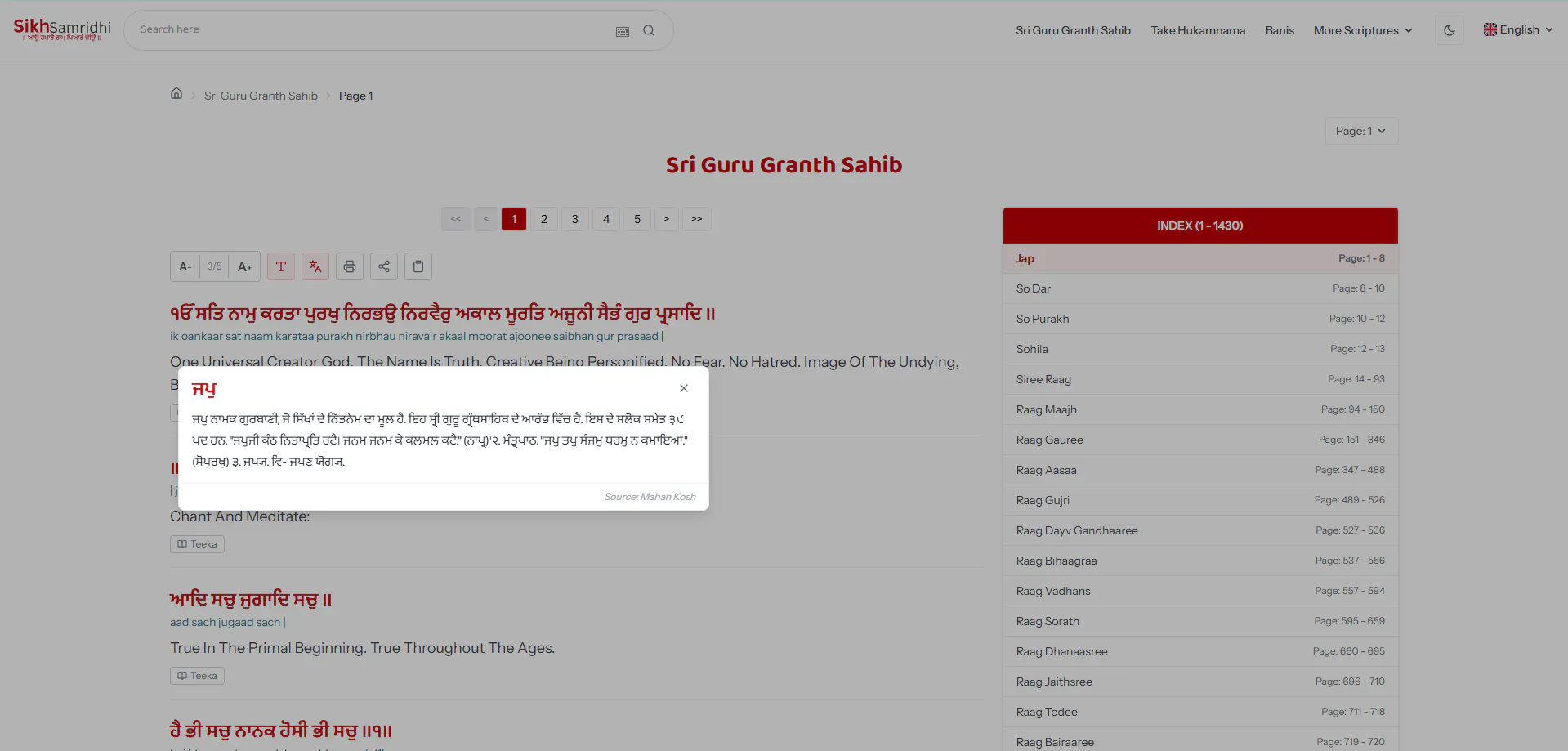Select Raag Vadhans in the index
Image resolution: width=1568 pixels, height=751 pixels.
(1200, 591)
